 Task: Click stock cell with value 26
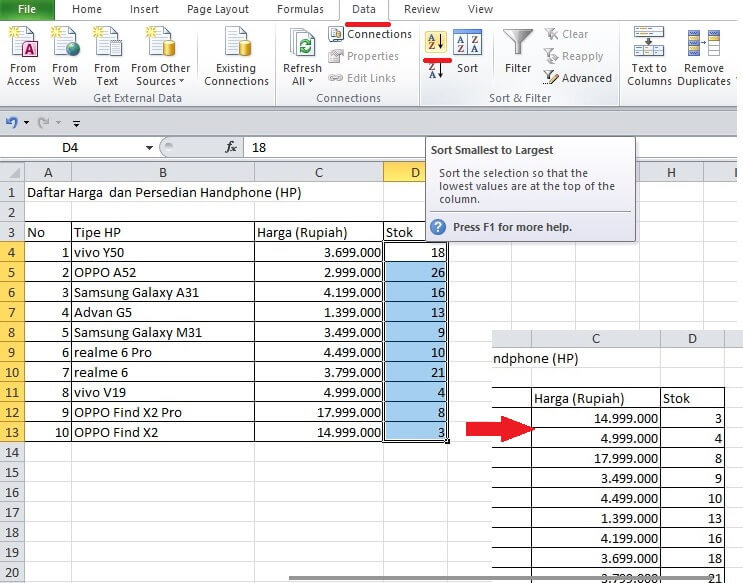click(415, 272)
